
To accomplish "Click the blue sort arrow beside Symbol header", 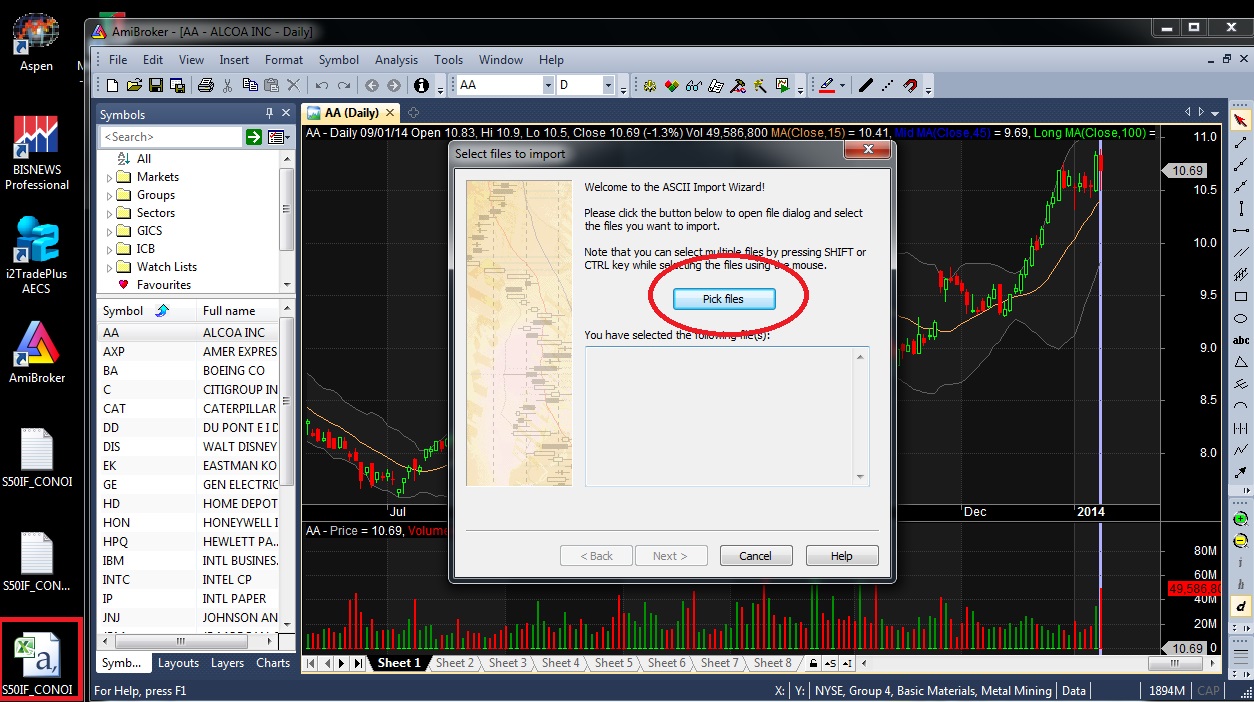I will click(162, 311).
